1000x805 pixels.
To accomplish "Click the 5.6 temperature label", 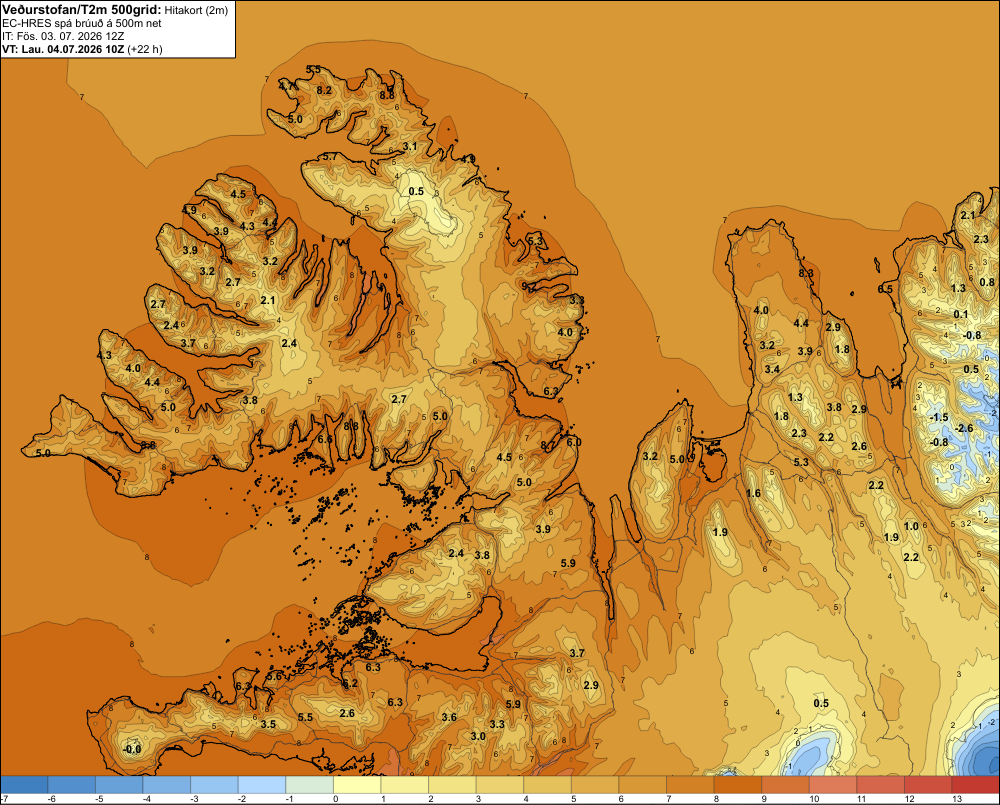I will 274,676.
